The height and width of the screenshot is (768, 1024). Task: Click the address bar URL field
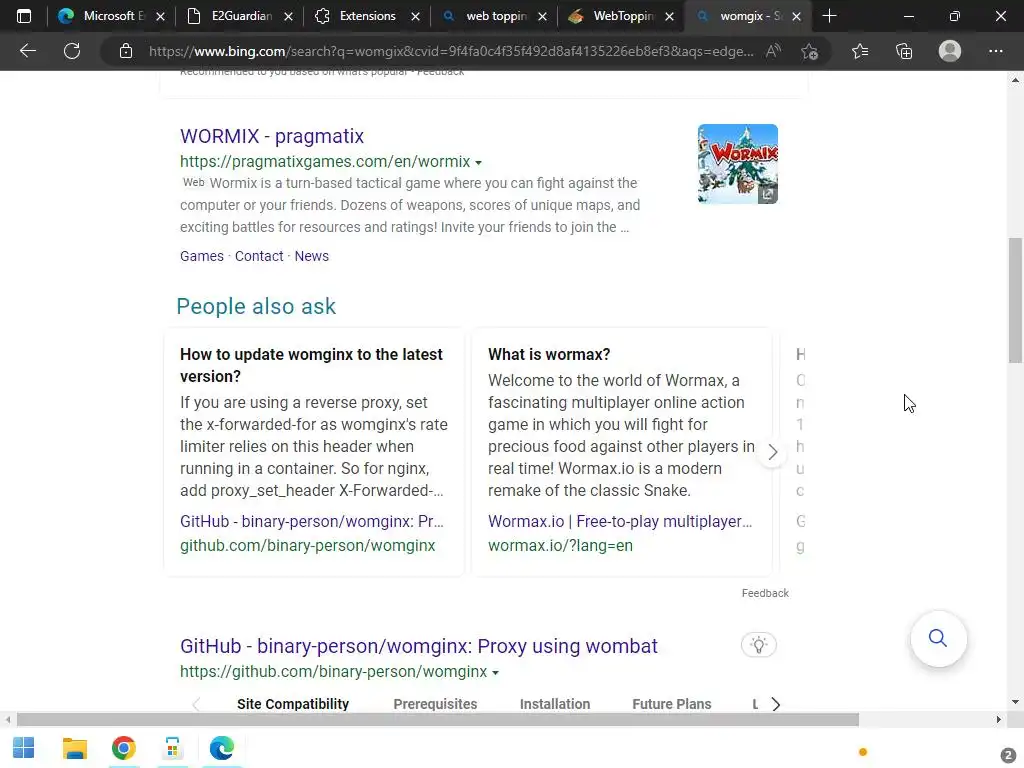(x=451, y=51)
